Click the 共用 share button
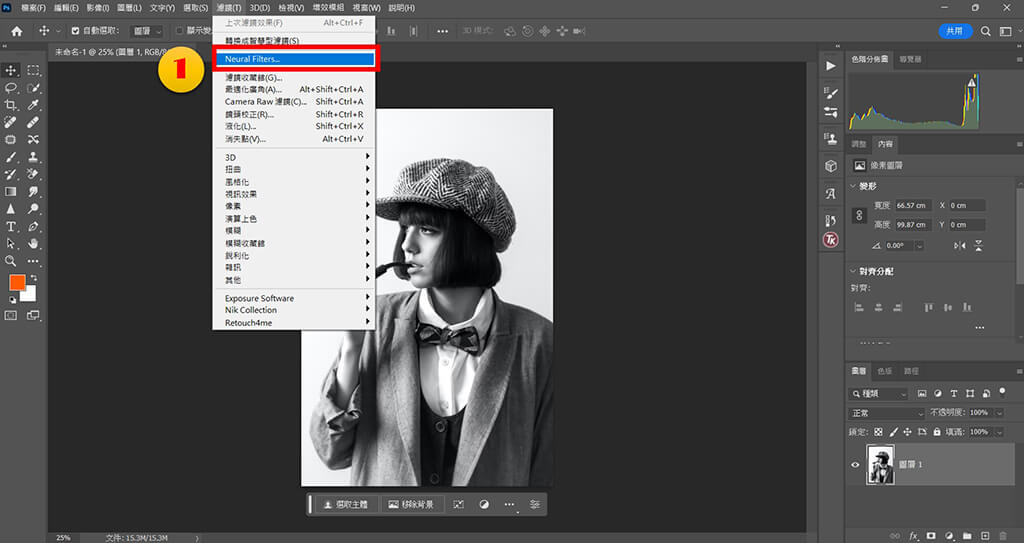Viewport: 1024px width, 543px height. coord(955,31)
